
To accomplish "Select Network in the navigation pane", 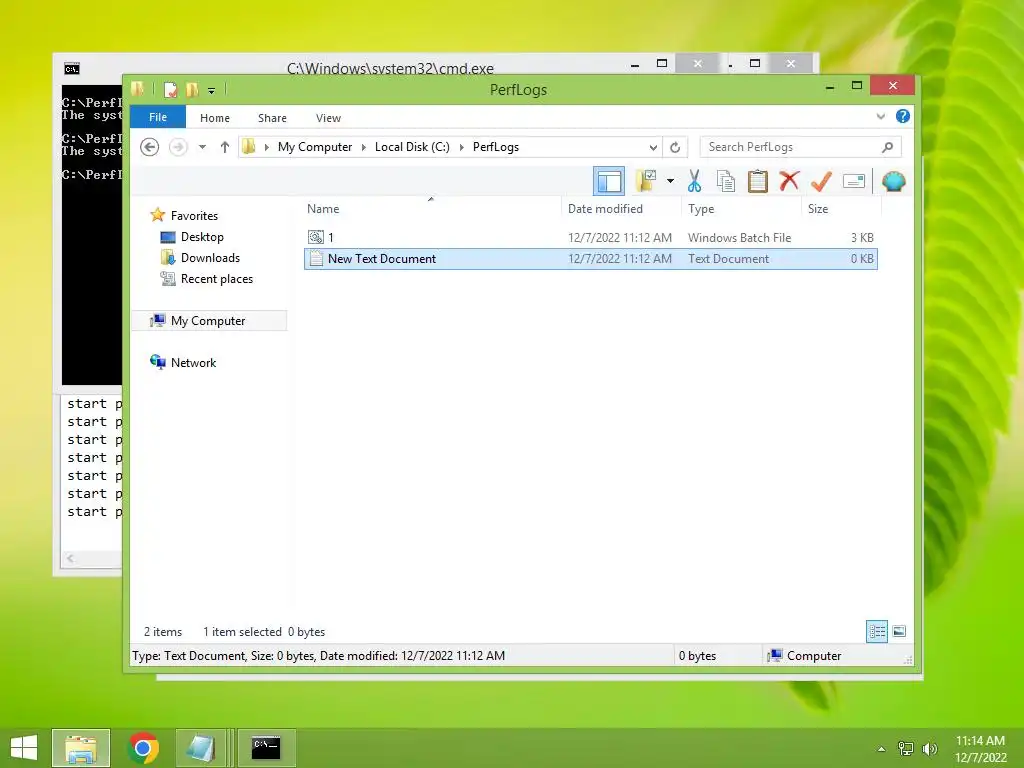I will 184,362.
